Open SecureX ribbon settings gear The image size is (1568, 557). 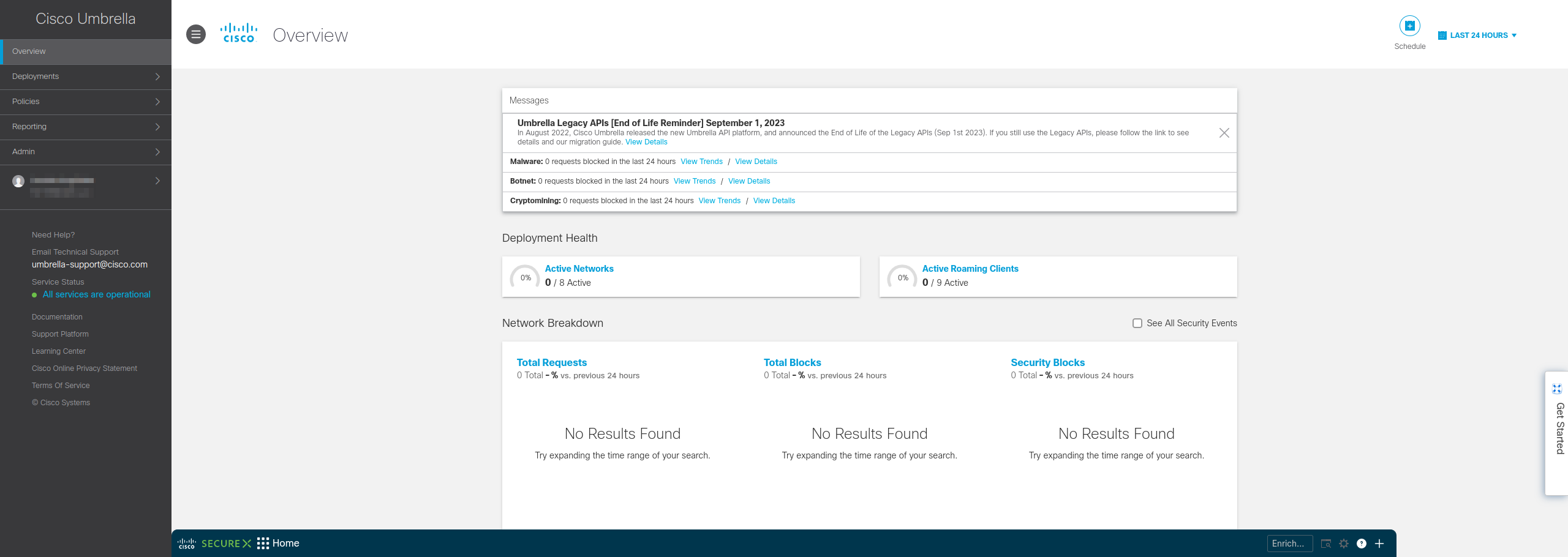click(x=1344, y=544)
